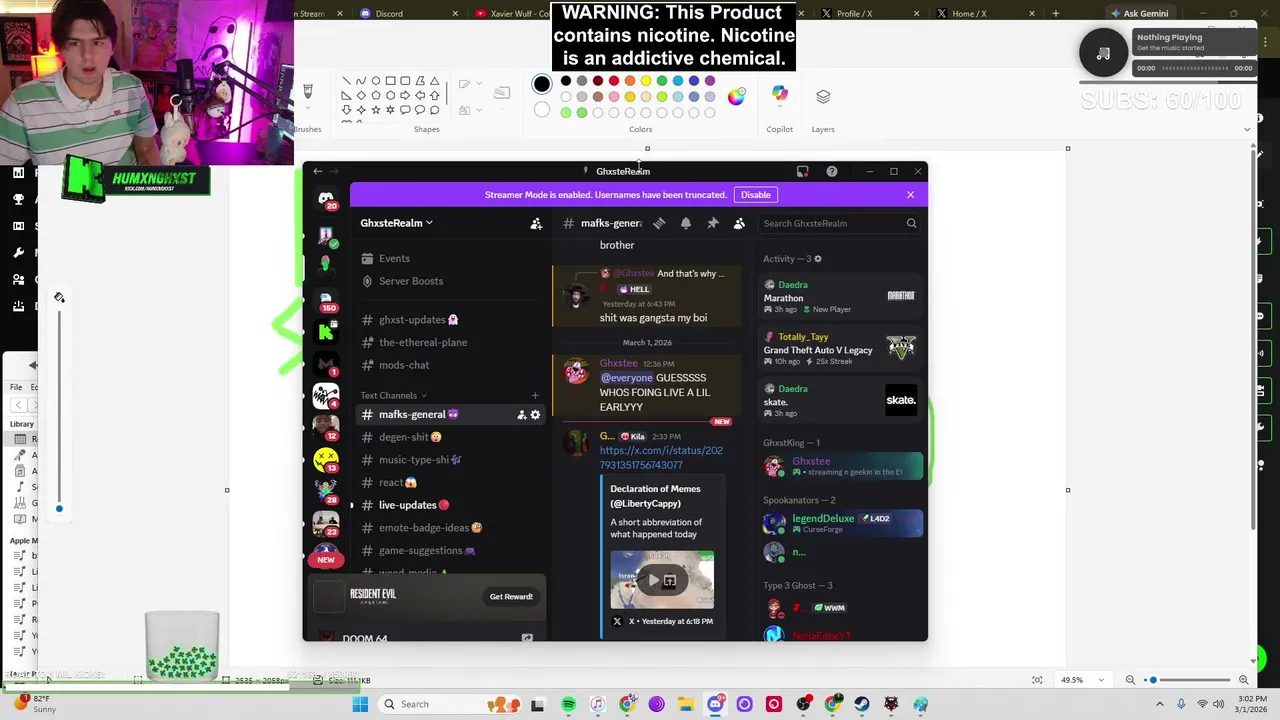Open the Discord inbox icon
1280x720 pixels.
(802, 171)
